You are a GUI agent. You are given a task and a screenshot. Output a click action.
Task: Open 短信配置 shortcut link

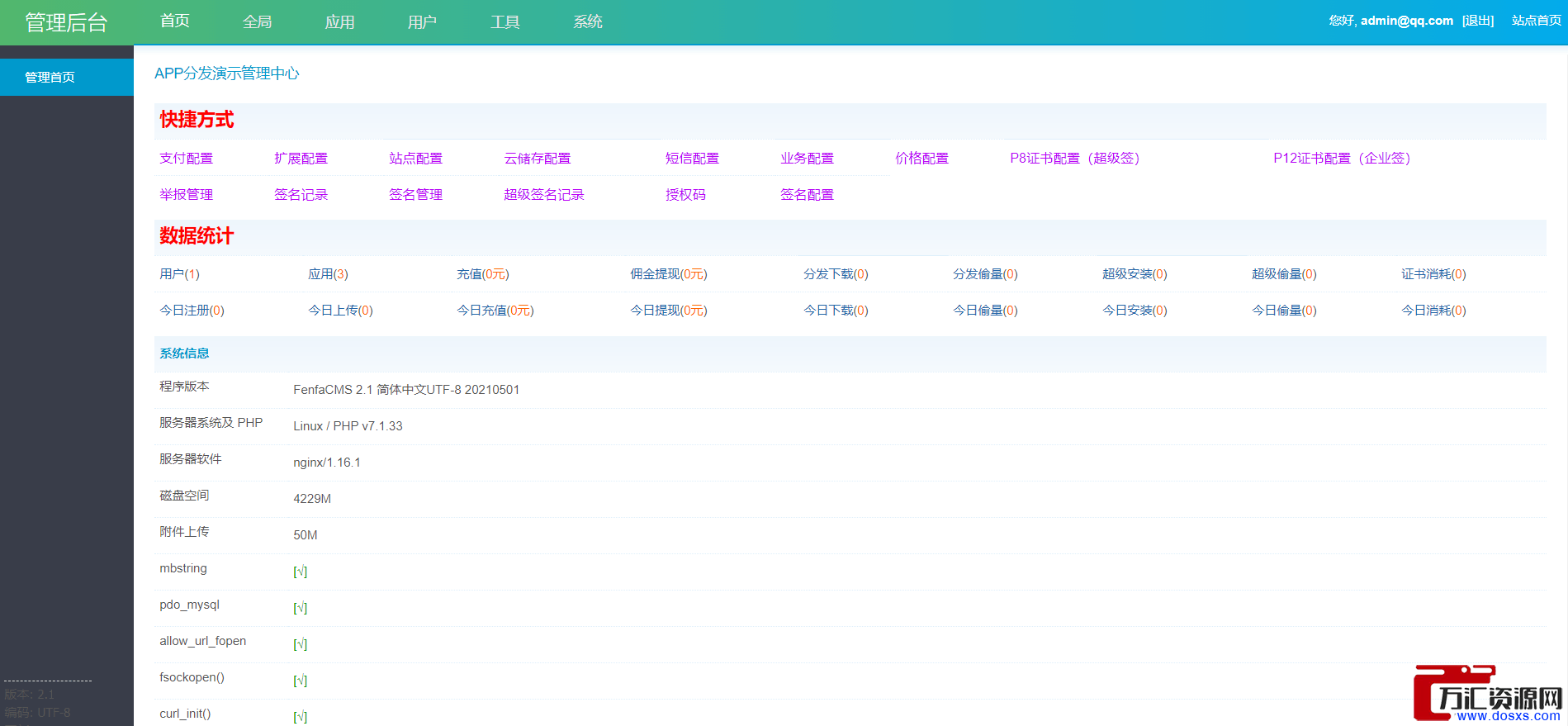pos(692,159)
